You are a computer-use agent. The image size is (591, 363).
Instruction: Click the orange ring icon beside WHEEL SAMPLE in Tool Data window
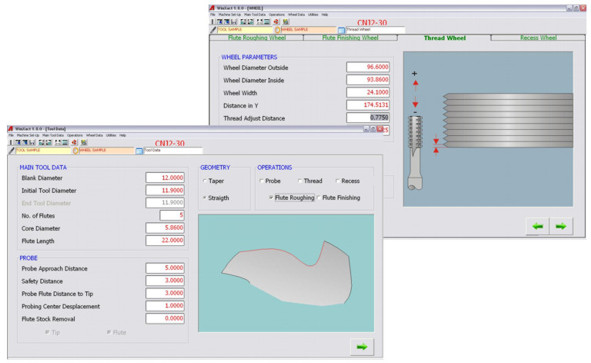[75, 151]
